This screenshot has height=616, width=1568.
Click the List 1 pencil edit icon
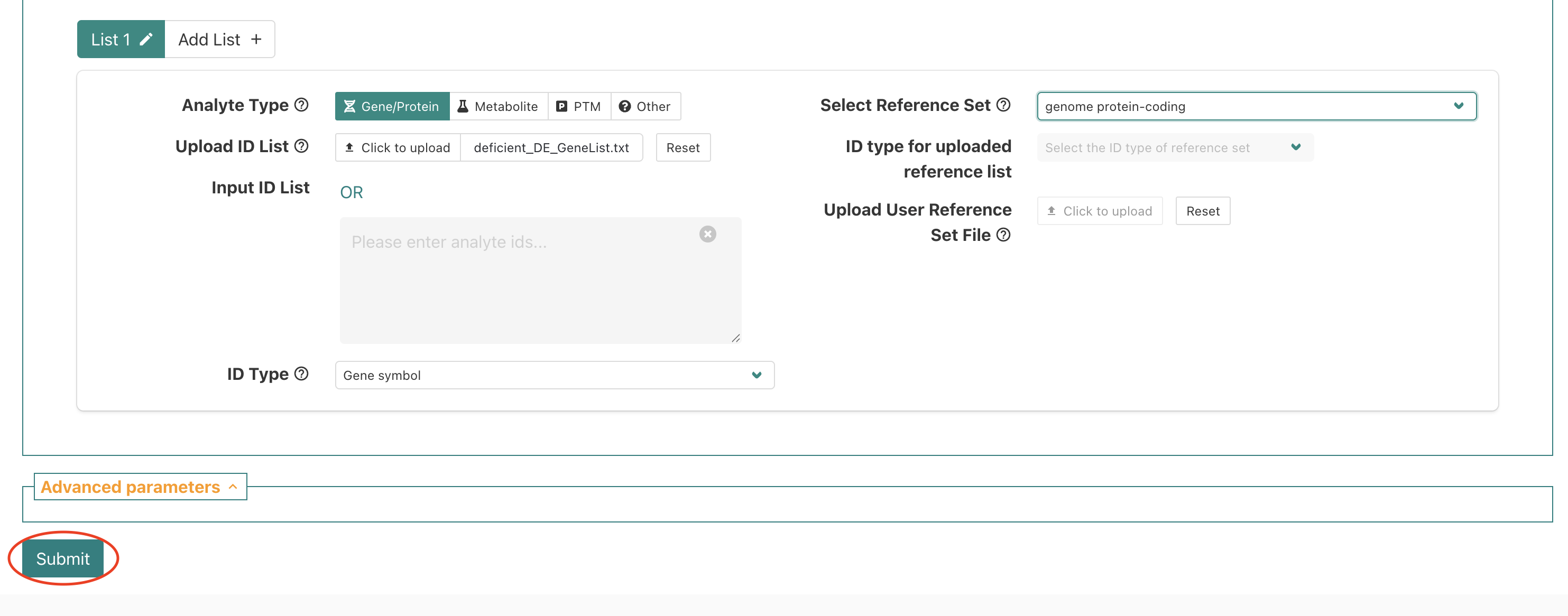pyautogui.click(x=146, y=40)
